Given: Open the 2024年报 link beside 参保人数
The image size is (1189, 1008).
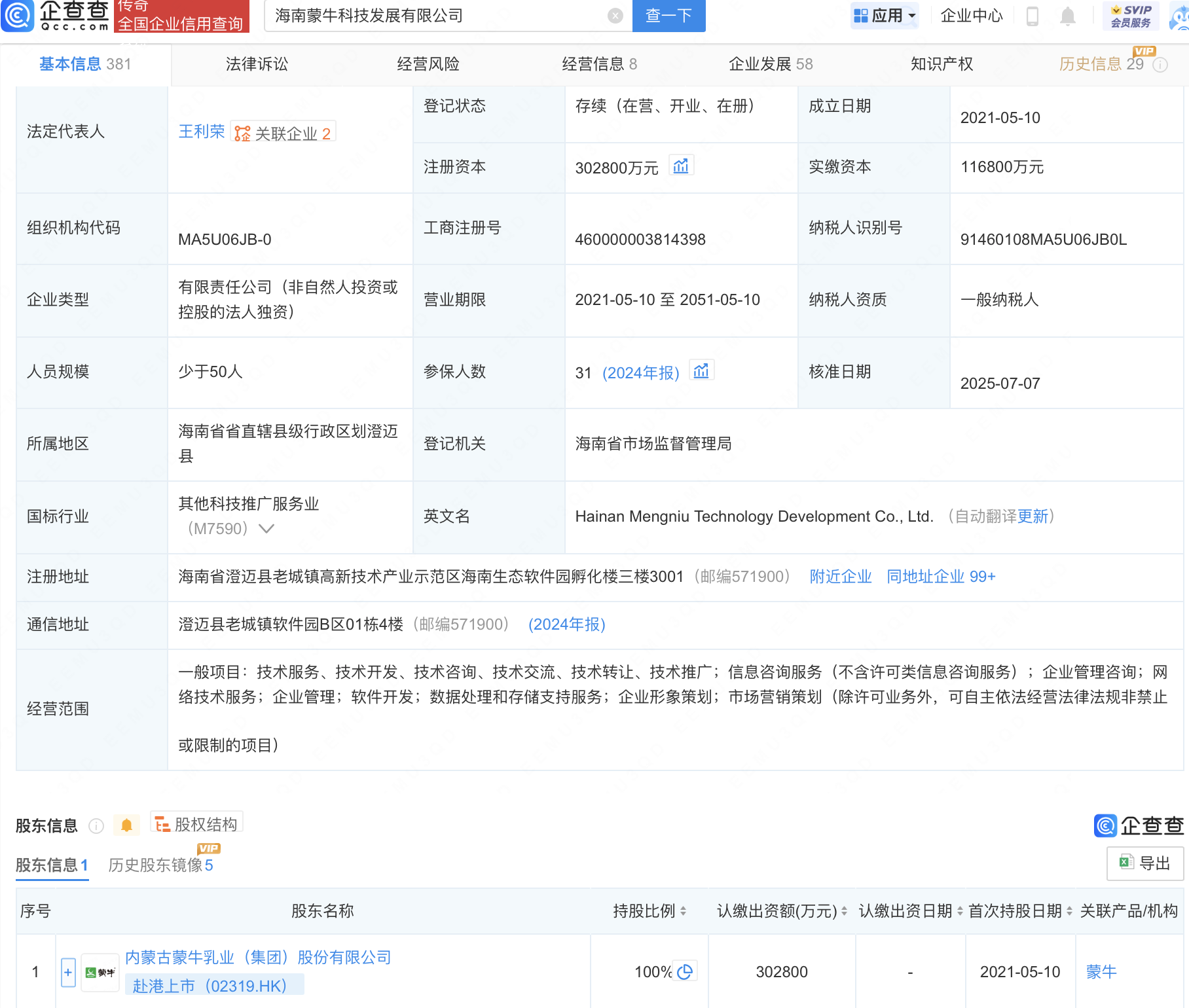Looking at the screenshot, I should click(x=641, y=373).
